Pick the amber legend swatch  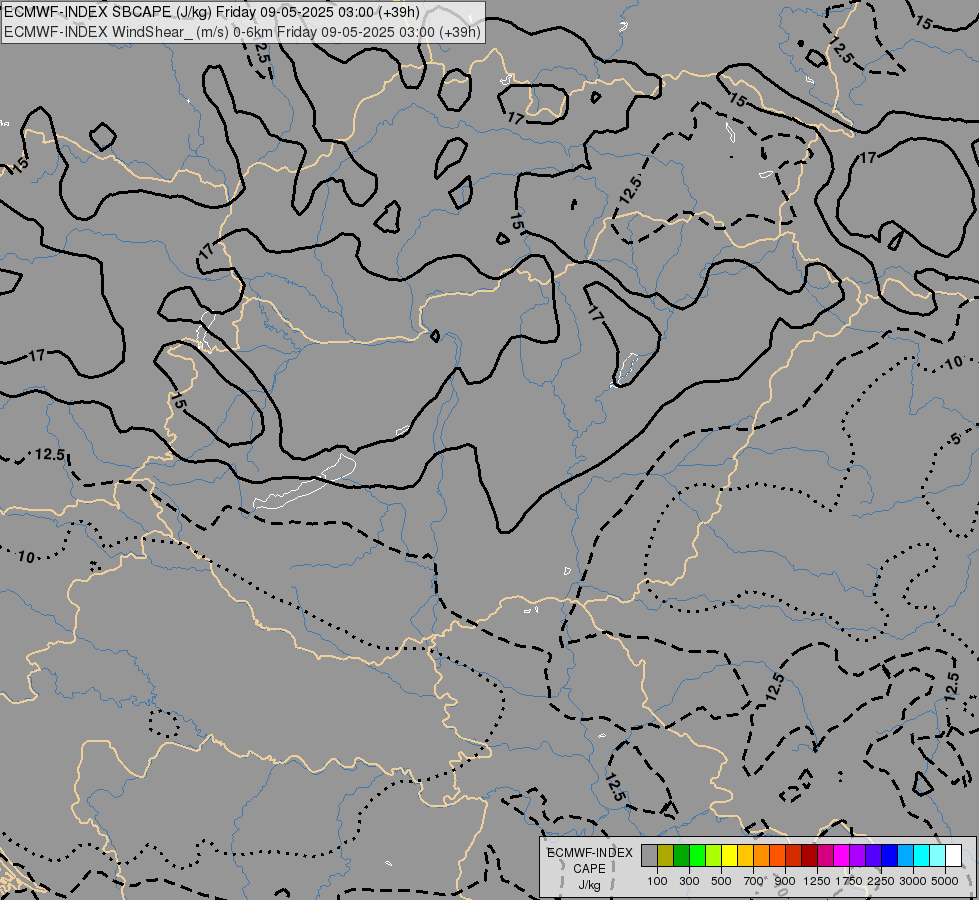745,855
